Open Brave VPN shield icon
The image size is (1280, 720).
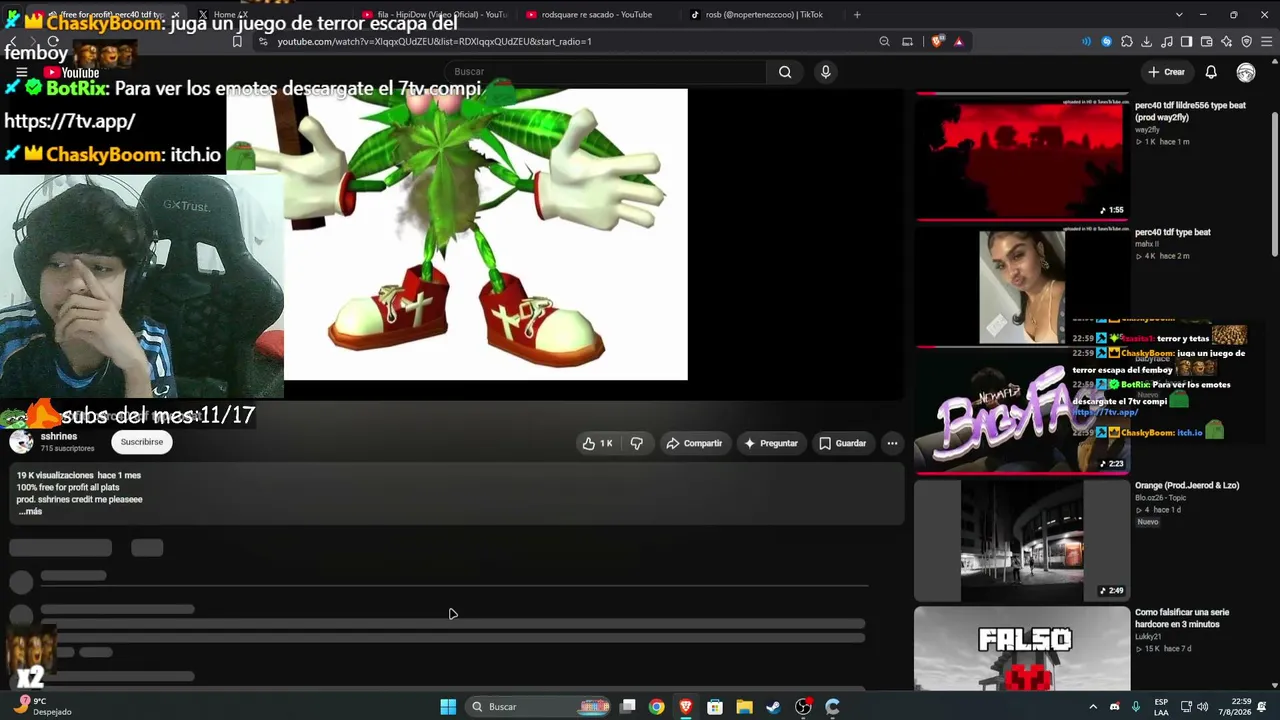click(x=1246, y=42)
